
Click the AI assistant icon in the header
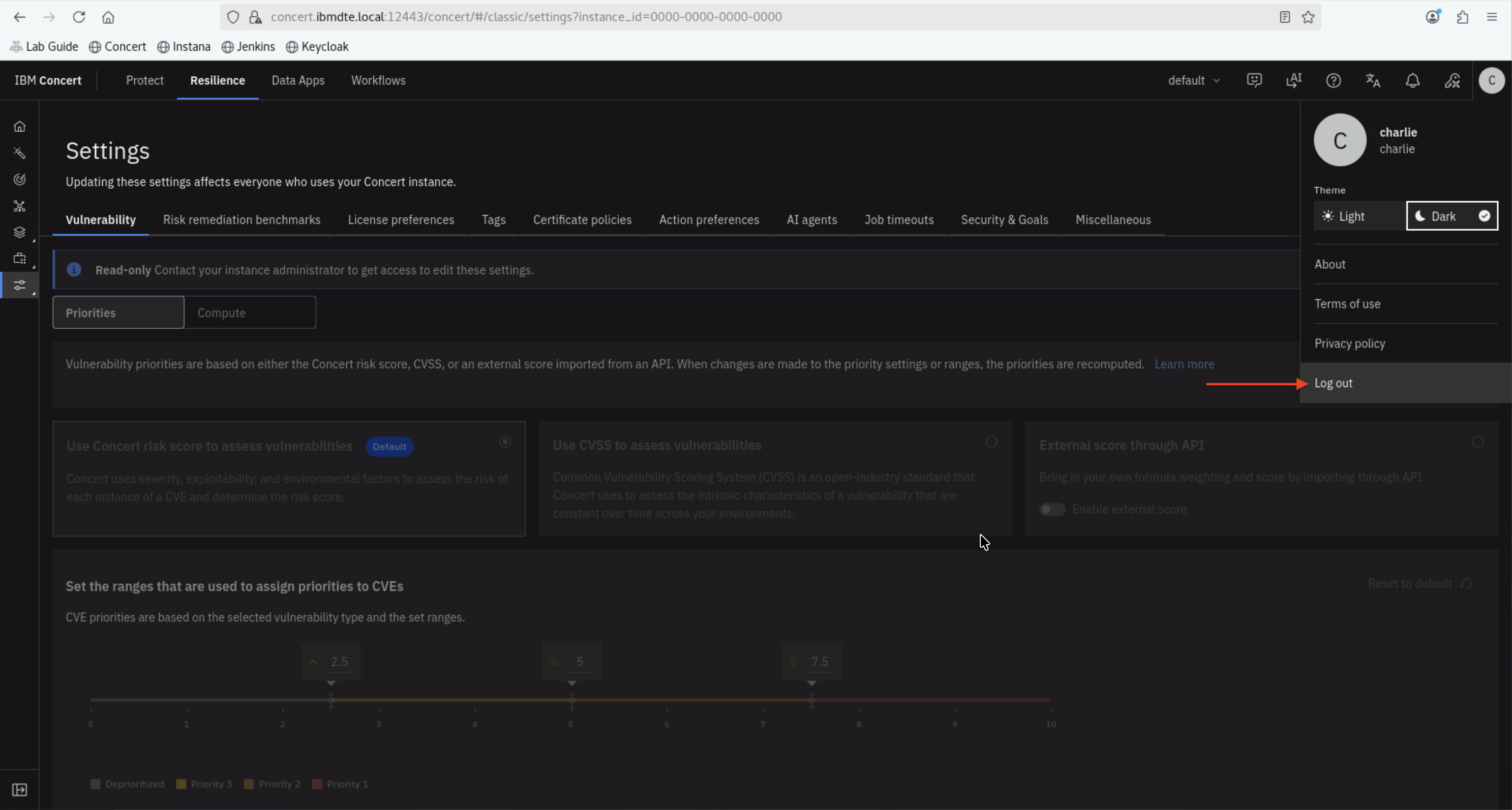point(1294,80)
